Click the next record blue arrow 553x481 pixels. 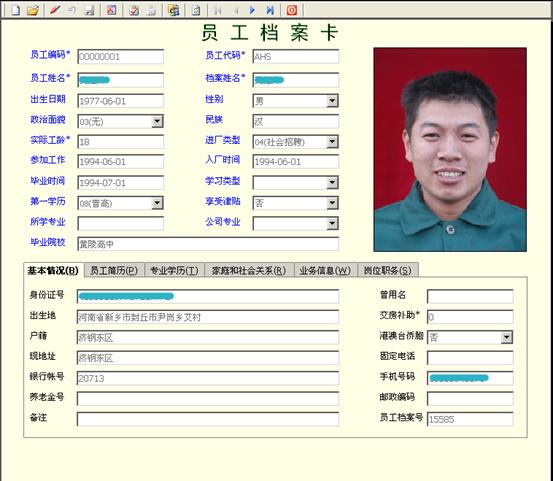[252, 10]
